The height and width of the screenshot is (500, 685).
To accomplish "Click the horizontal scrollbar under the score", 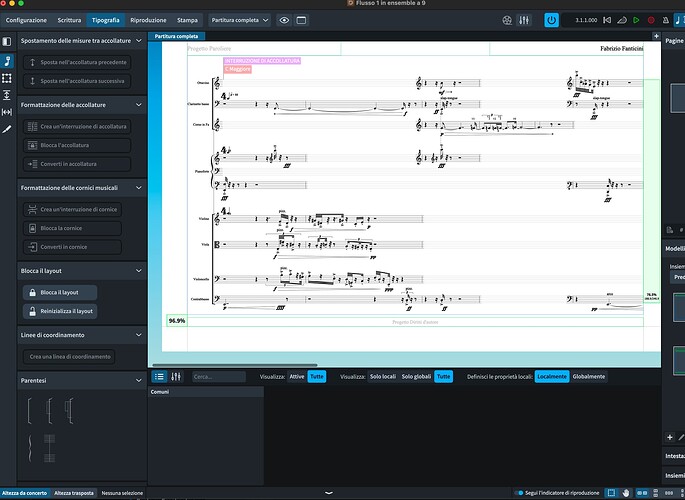I will pyautogui.click(x=235, y=365).
